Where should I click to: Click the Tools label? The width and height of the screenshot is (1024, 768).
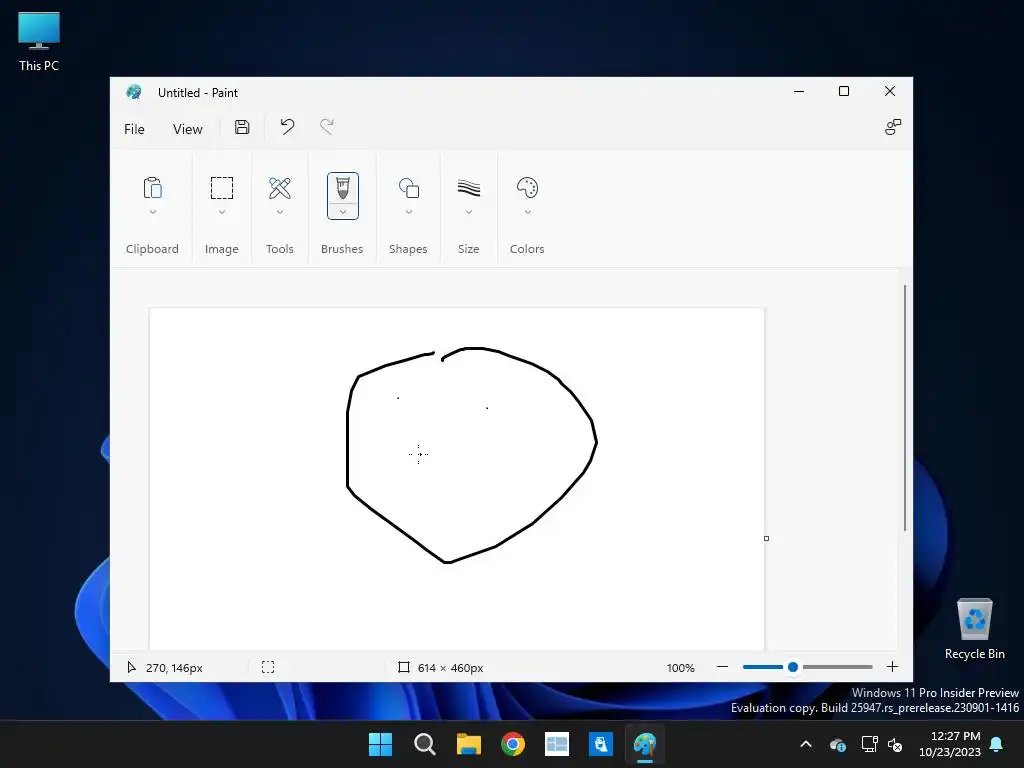click(280, 249)
